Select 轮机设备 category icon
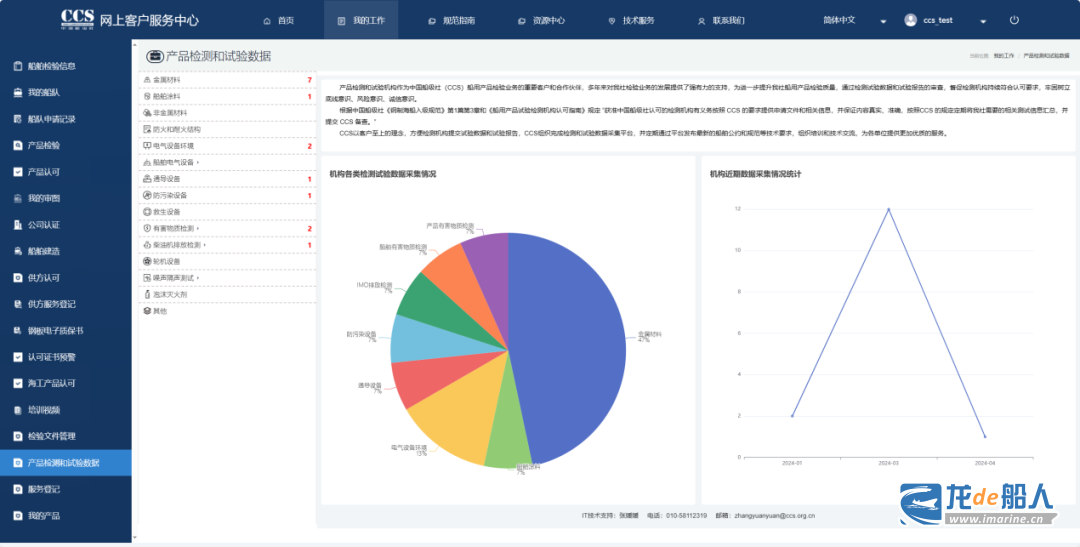The height and width of the screenshot is (547, 1080). [147, 261]
